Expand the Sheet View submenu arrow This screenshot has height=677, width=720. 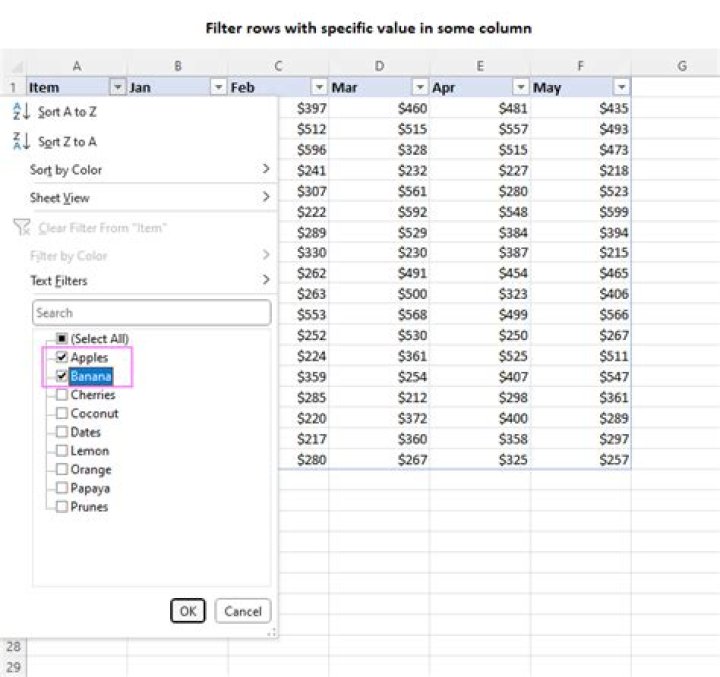266,197
